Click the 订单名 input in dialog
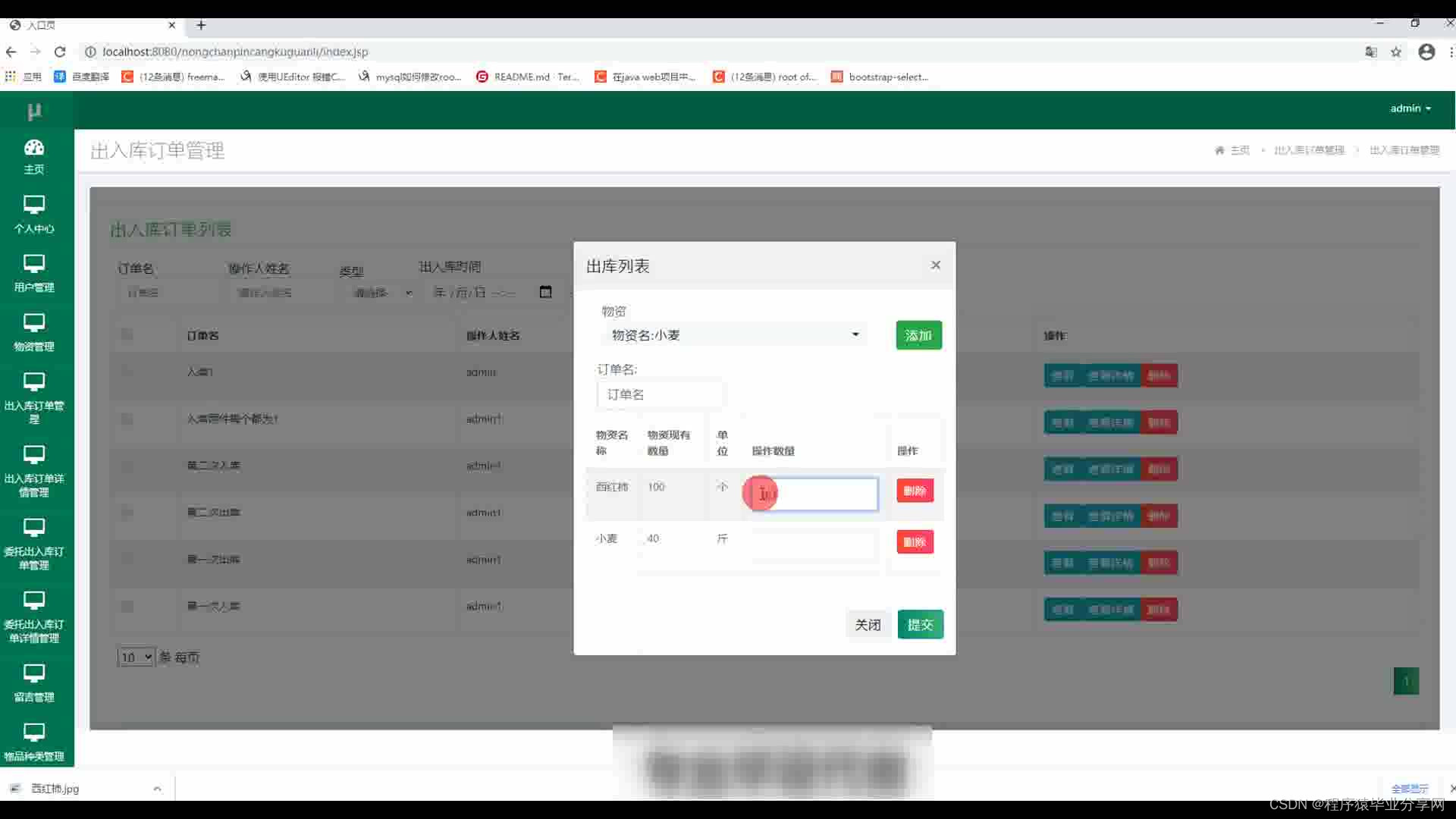This screenshot has width=1456, height=819. click(660, 394)
